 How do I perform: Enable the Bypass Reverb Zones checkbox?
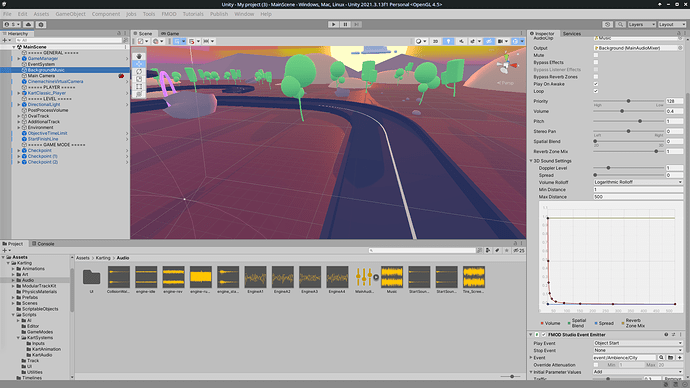coord(596,77)
